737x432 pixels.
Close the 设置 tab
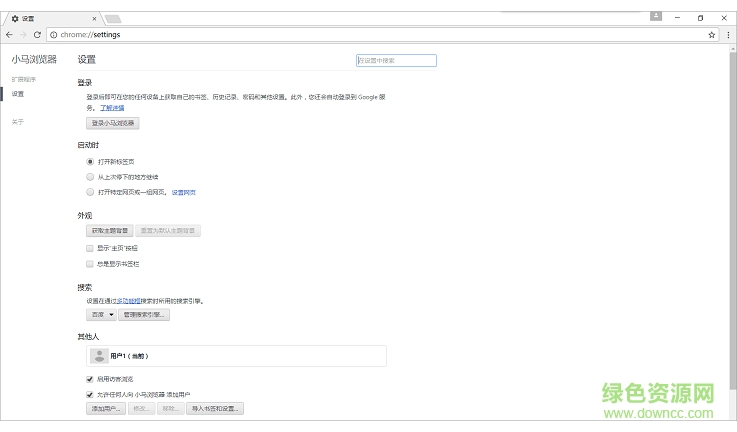94,19
